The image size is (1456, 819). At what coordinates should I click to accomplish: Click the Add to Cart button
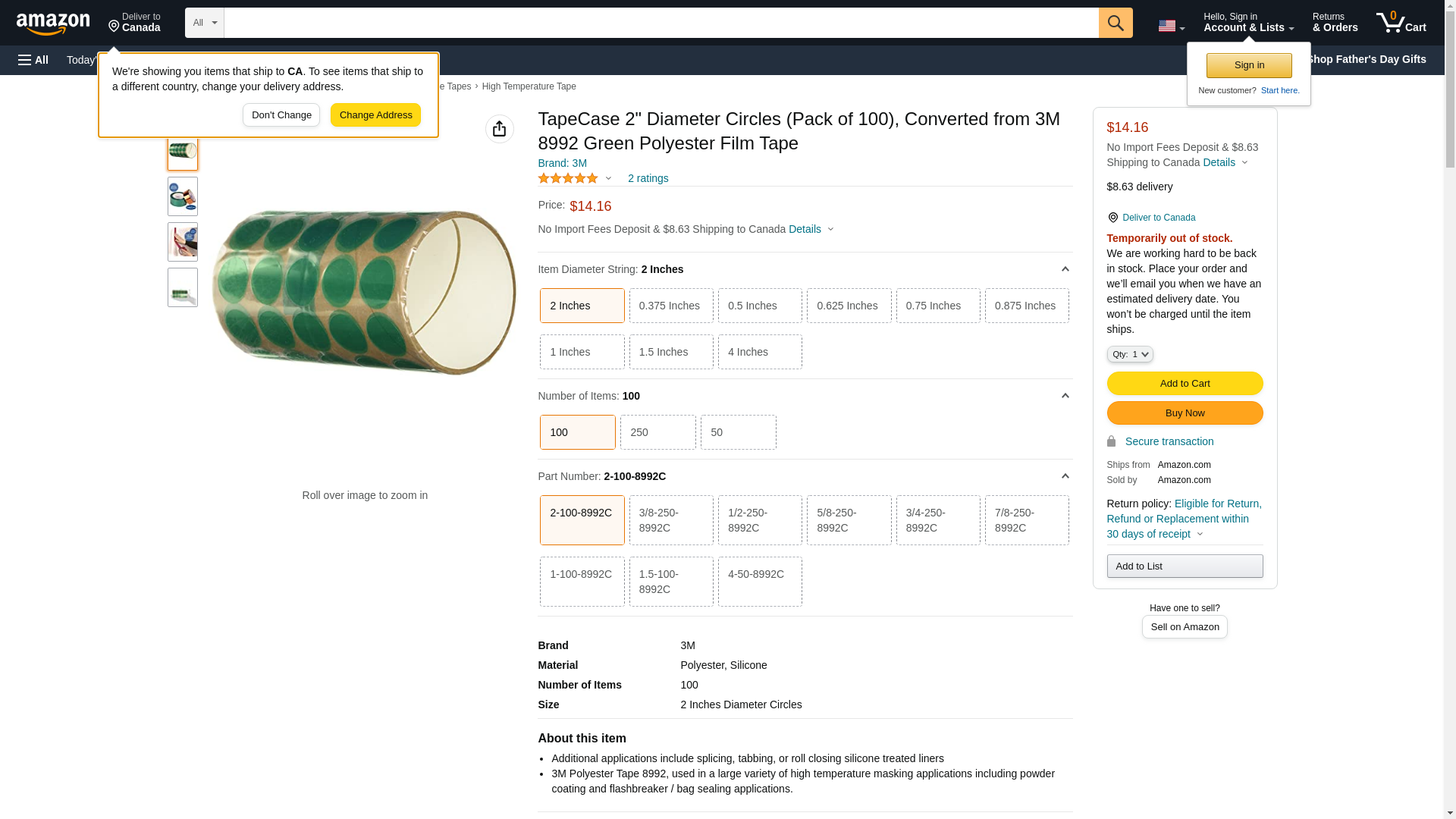1184,383
